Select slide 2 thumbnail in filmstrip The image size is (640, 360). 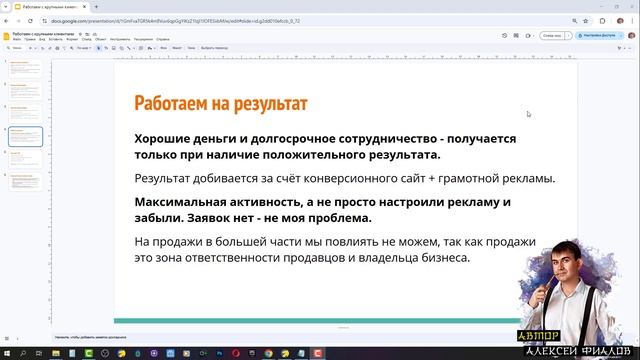point(25,91)
